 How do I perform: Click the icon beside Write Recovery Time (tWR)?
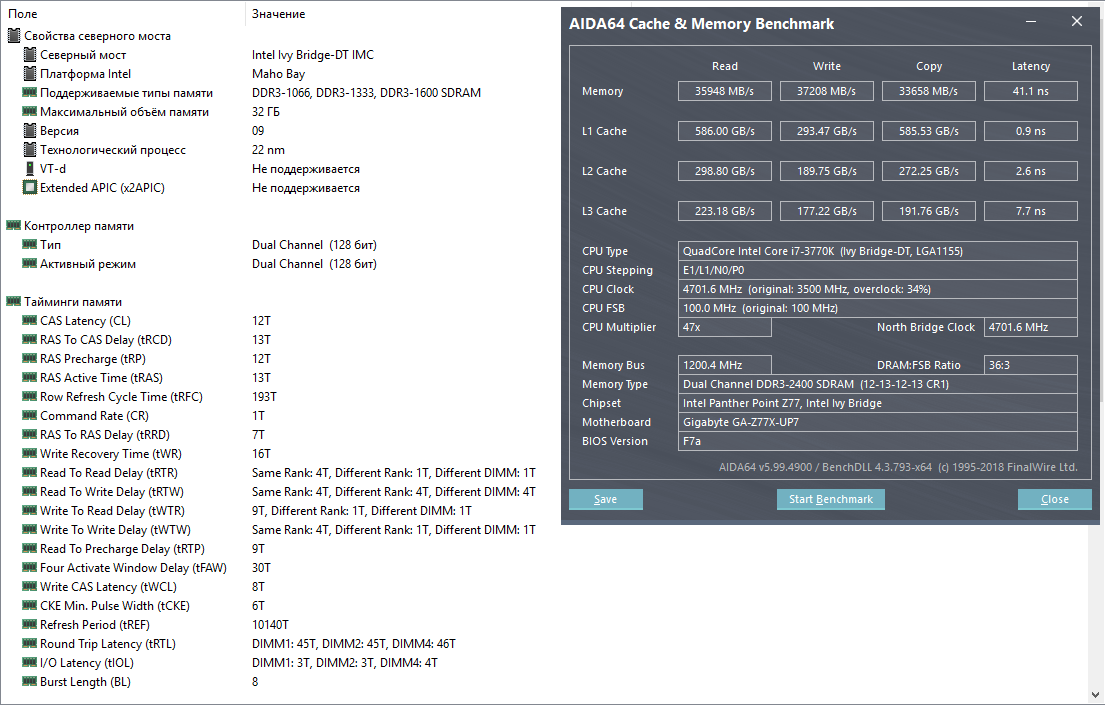30,454
